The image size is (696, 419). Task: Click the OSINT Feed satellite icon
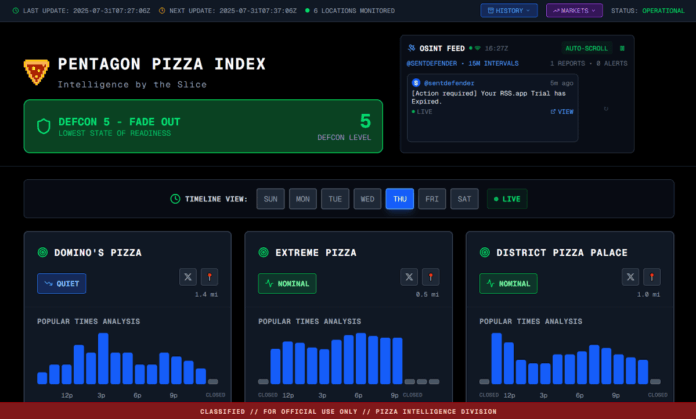[411, 48]
